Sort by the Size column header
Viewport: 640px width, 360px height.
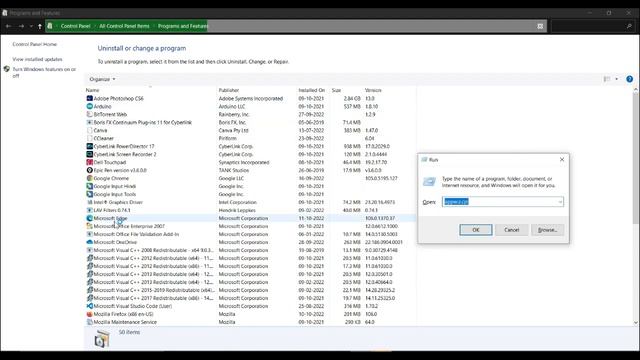click(336, 90)
